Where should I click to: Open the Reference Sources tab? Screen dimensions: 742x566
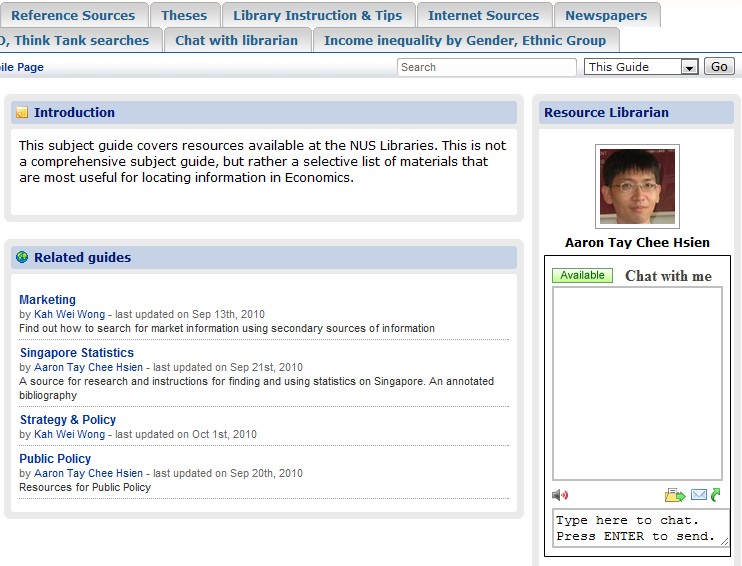point(73,15)
